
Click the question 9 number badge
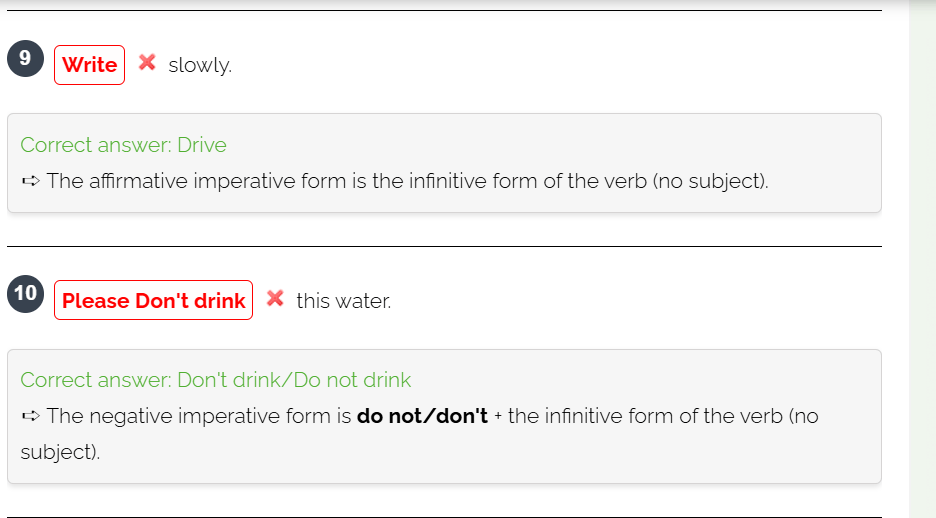26,58
